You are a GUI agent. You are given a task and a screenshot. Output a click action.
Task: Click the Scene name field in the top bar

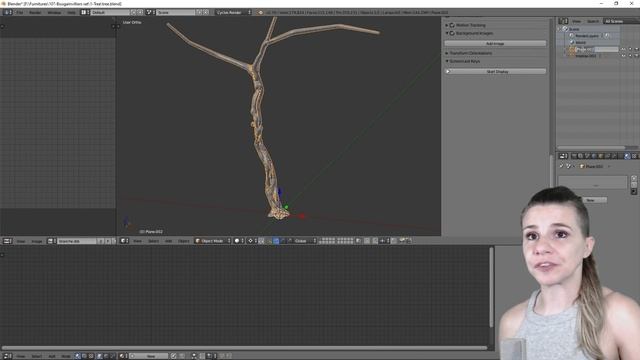tap(176, 13)
